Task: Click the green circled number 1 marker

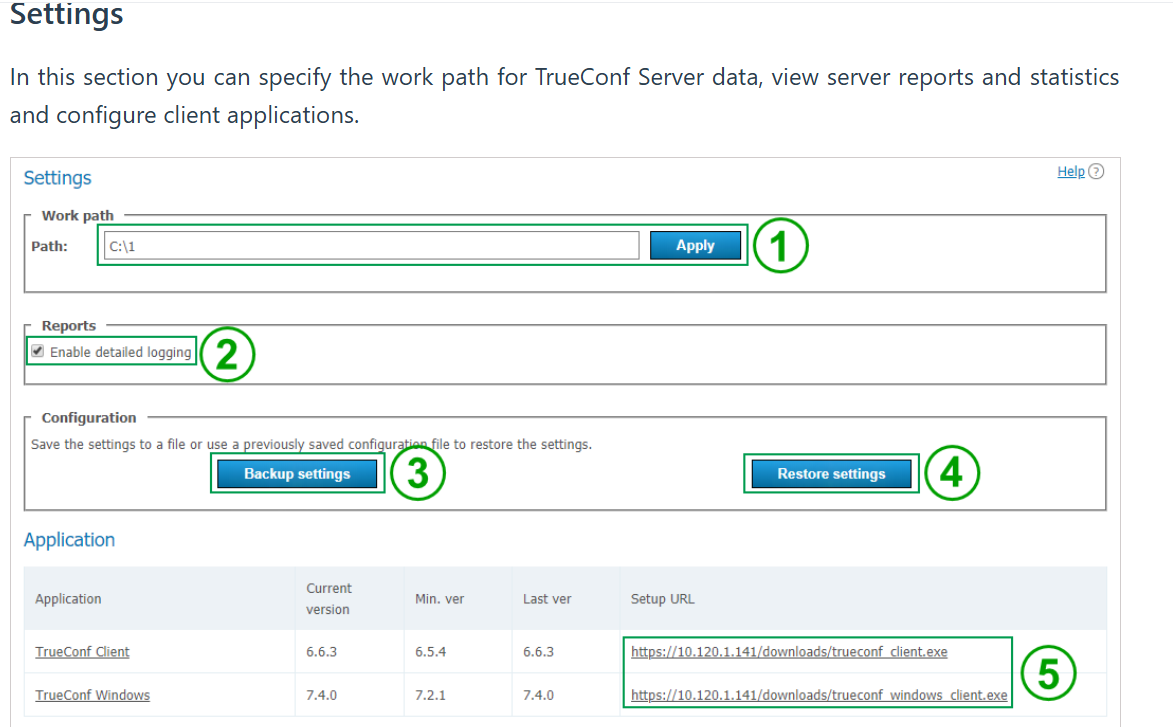Action: coord(780,246)
